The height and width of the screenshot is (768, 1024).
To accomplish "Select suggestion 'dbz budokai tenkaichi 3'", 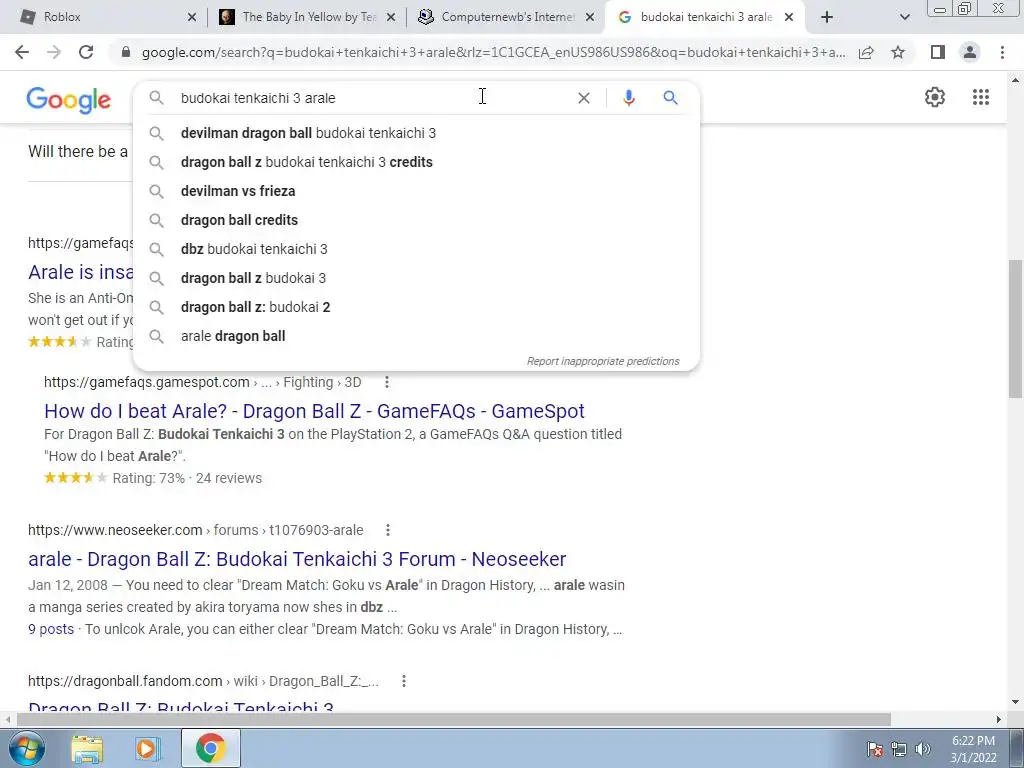I will tap(416, 249).
